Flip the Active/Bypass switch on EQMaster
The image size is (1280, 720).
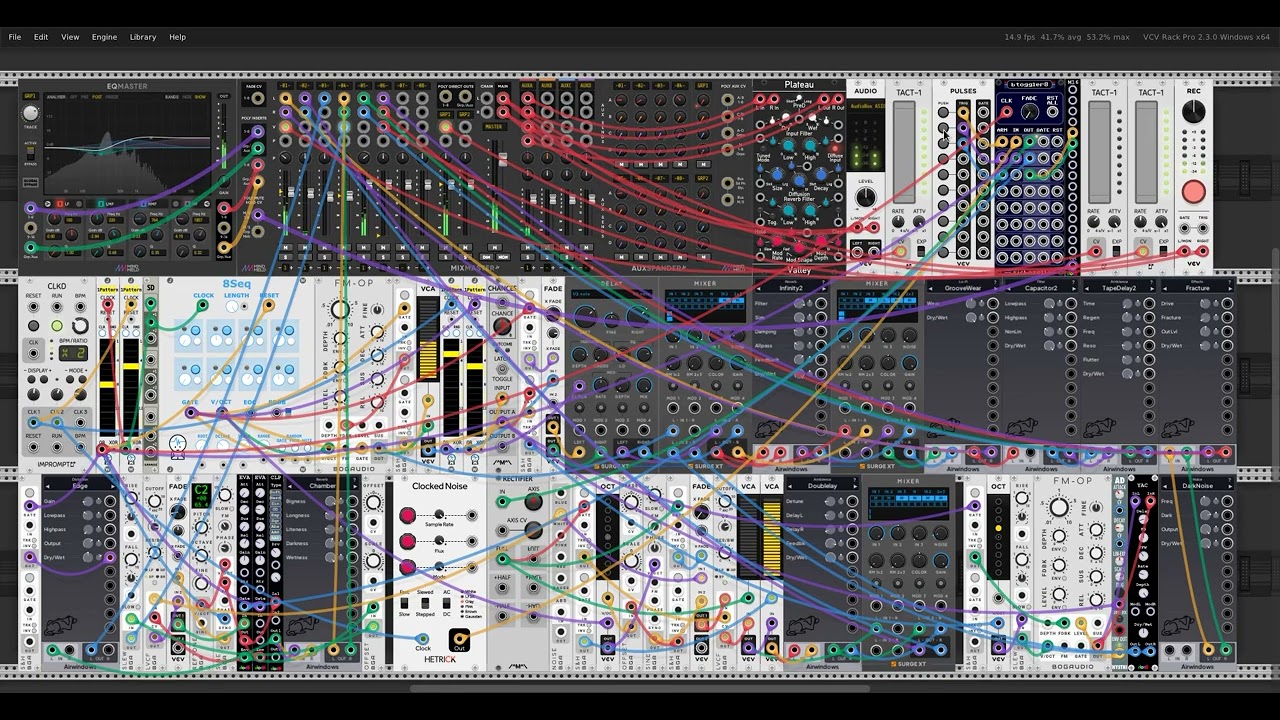(x=31, y=153)
